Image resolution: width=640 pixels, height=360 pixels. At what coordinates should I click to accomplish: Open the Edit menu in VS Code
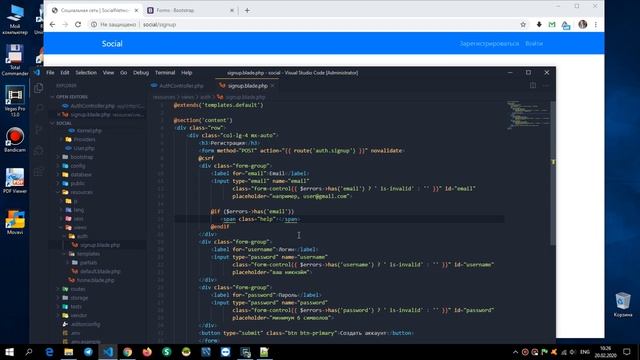click(65, 73)
